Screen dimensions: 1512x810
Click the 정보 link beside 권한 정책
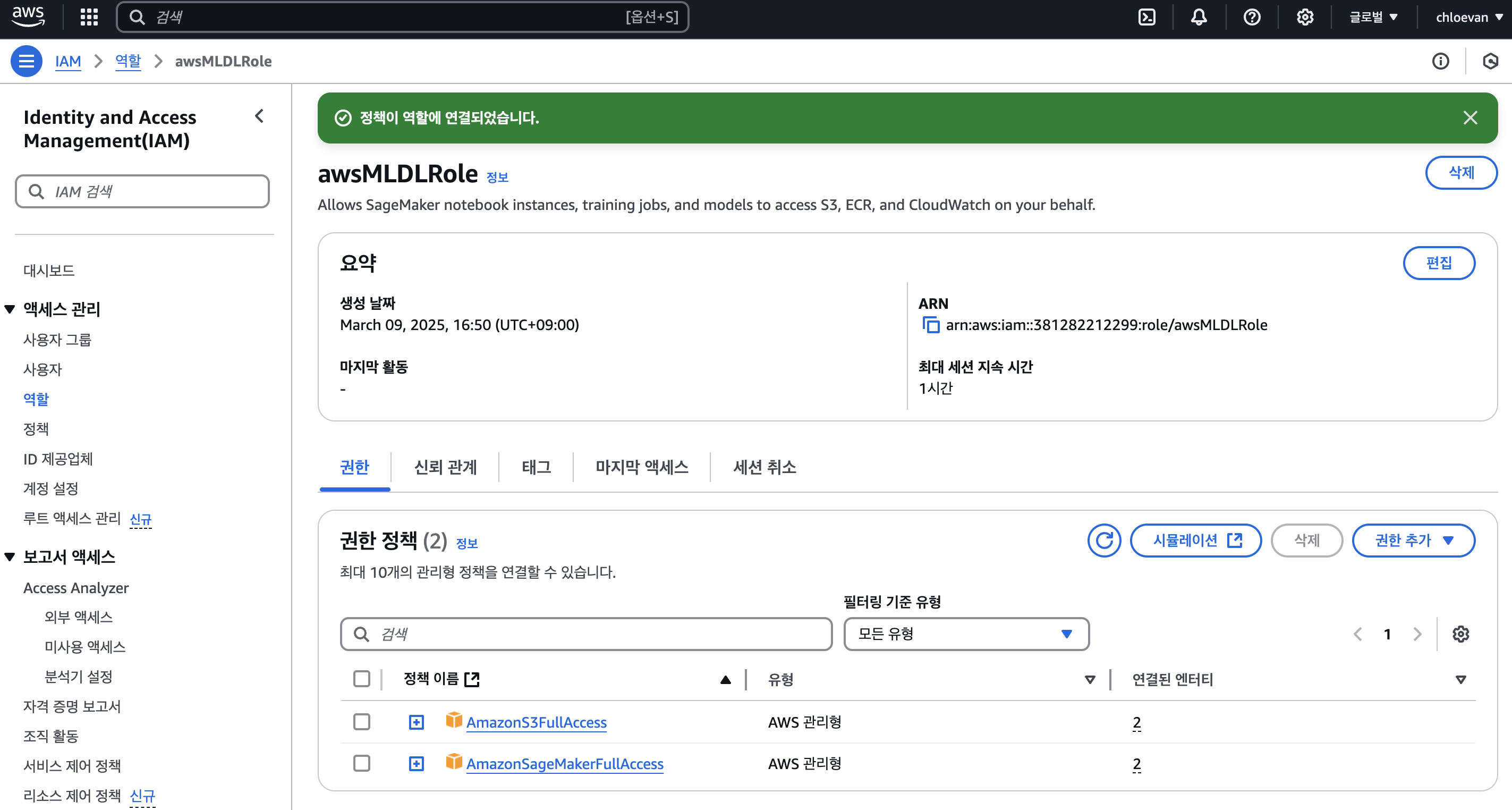pyautogui.click(x=466, y=544)
